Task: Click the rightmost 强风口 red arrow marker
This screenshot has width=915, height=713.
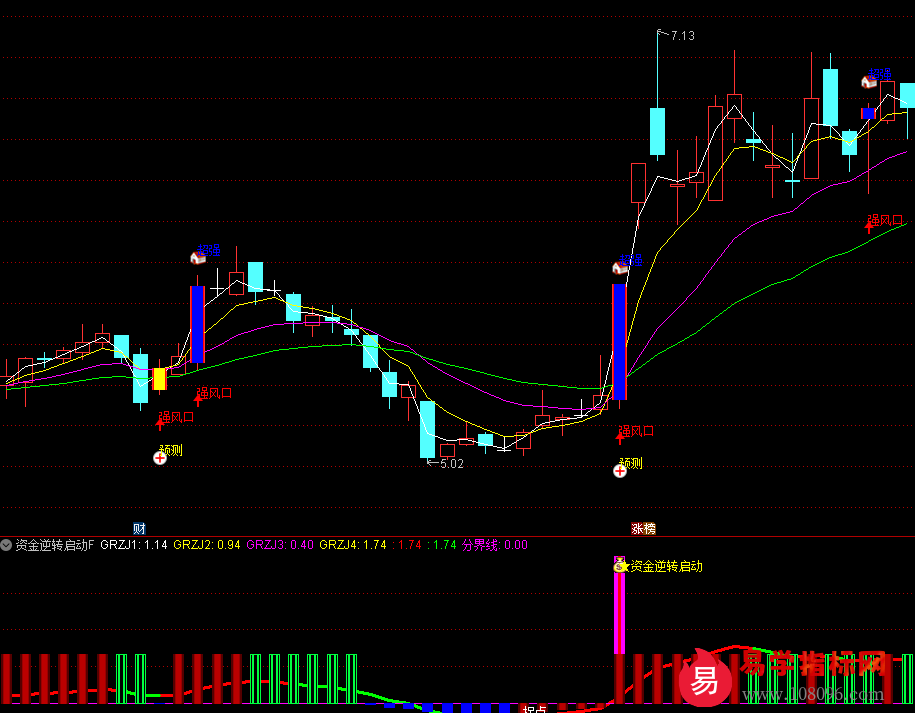Action: pyautogui.click(x=871, y=225)
